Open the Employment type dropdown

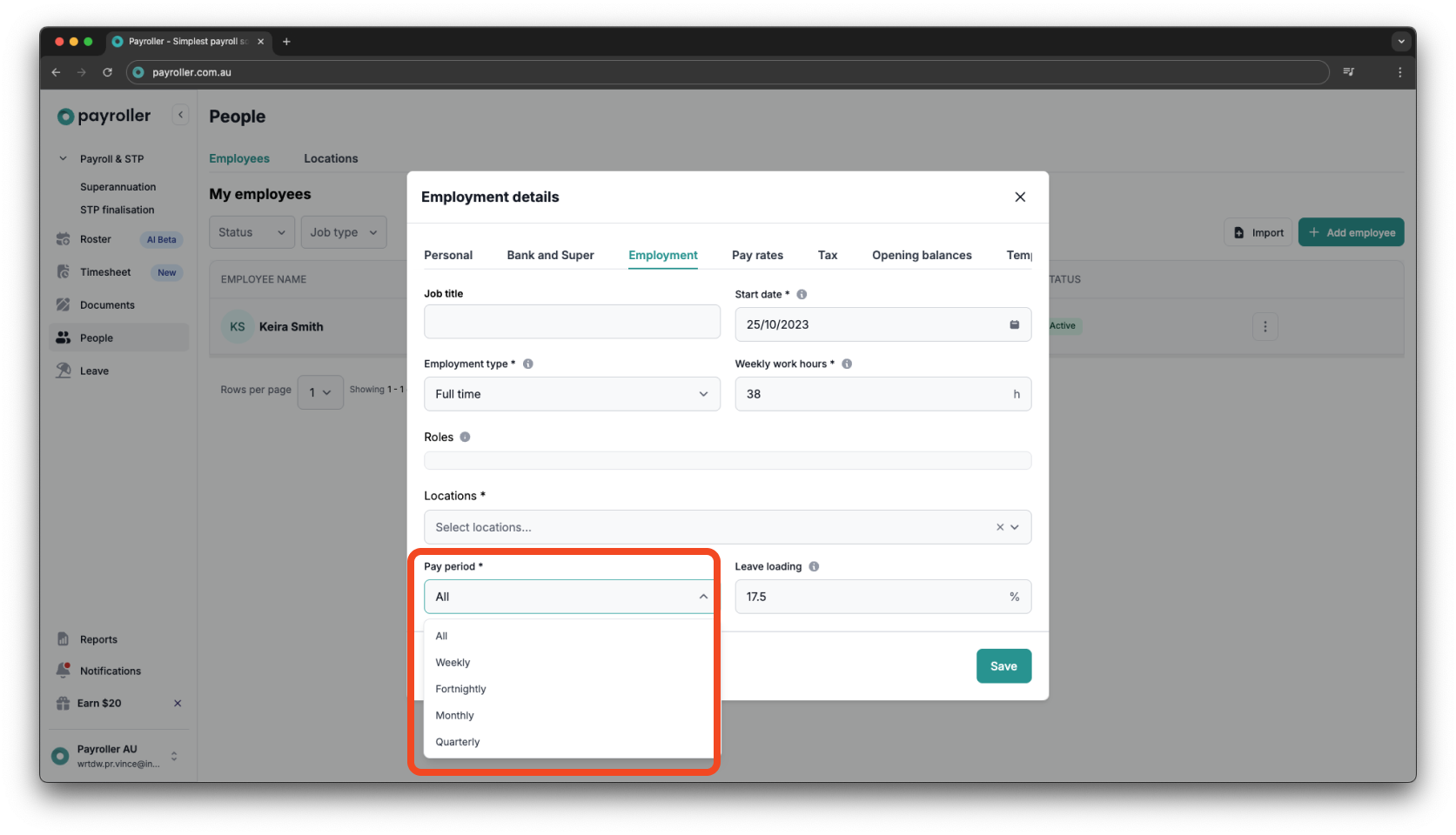tap(570, 393)
